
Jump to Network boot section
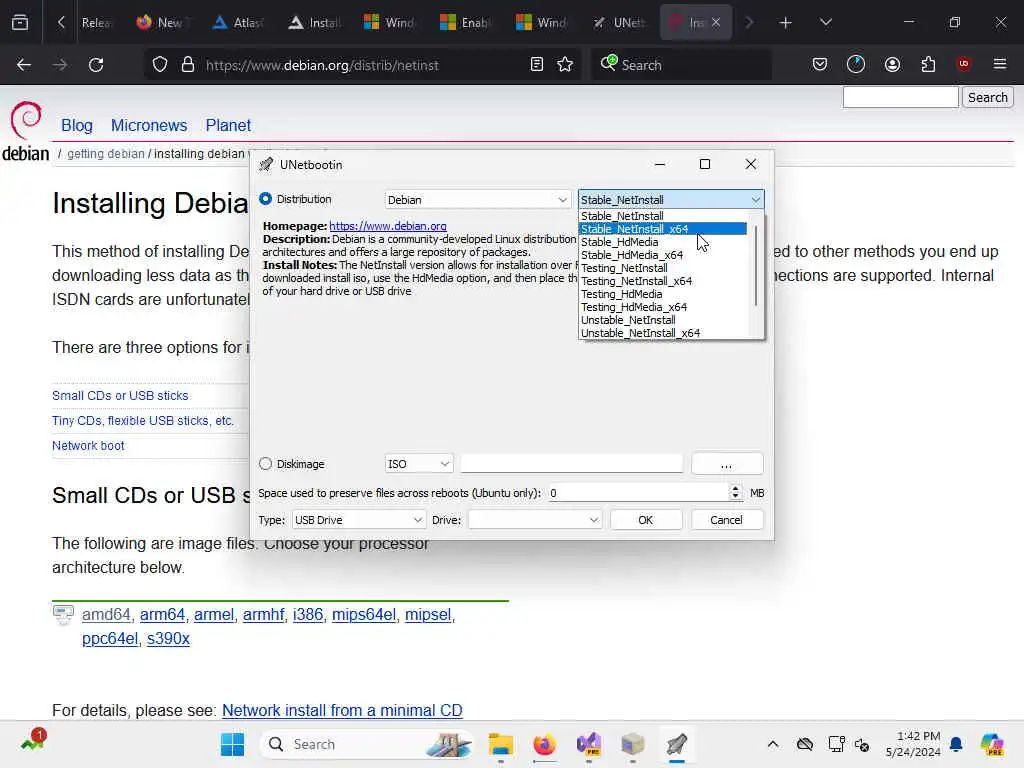click(88, 445)
